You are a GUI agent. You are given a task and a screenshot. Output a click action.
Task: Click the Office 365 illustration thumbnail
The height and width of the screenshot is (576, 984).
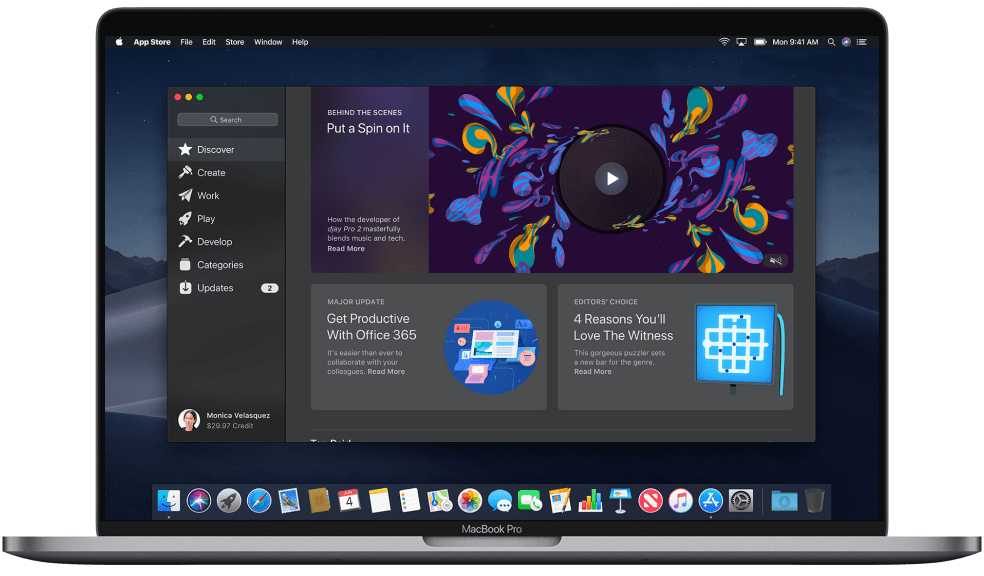click(x=491, y=348)
